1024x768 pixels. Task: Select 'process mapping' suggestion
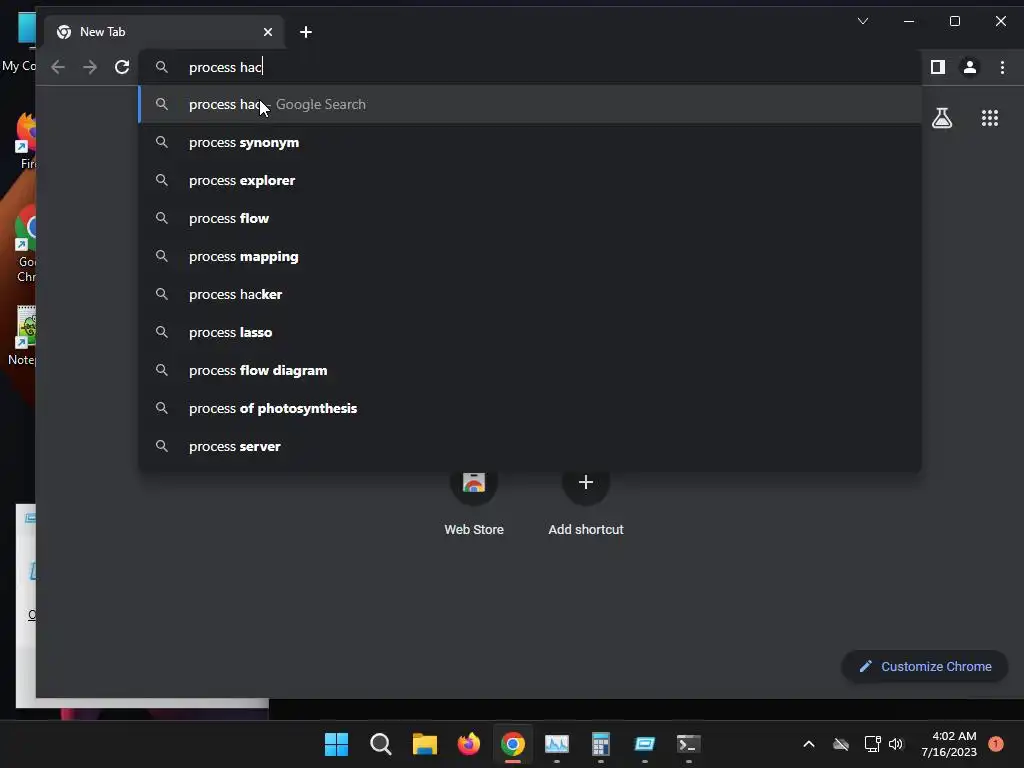[530, 256]
